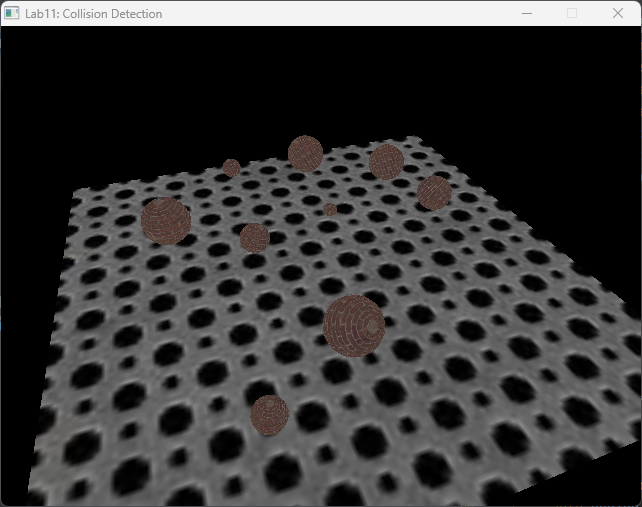642x507 pixels.
Task: Close the Lab11 Collision Detection window
Action: 618,14
